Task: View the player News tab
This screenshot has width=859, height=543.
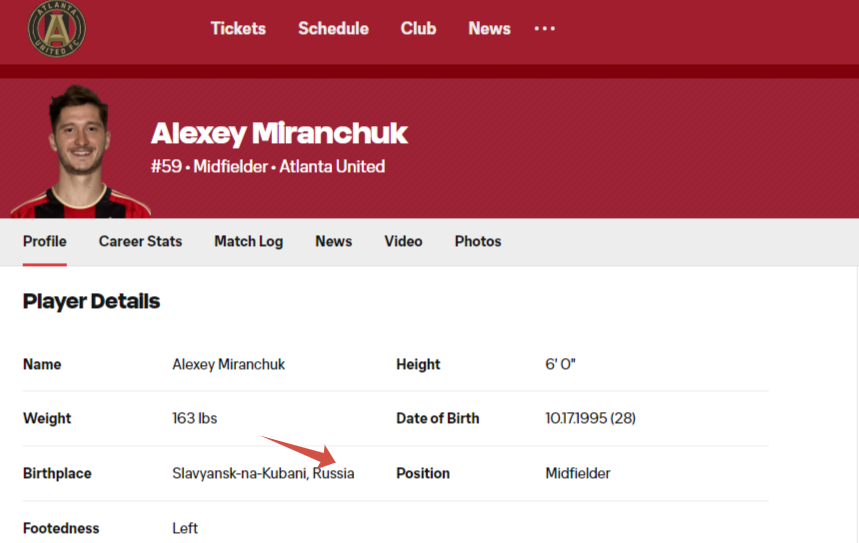Action: (x=333, y=242)
